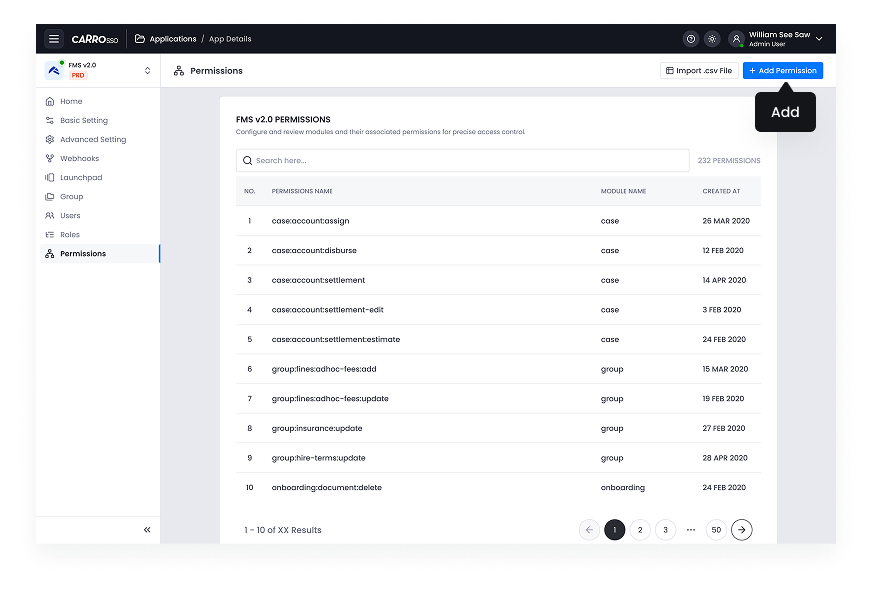Expand the William See Saw account dropdown

(819, 39)
